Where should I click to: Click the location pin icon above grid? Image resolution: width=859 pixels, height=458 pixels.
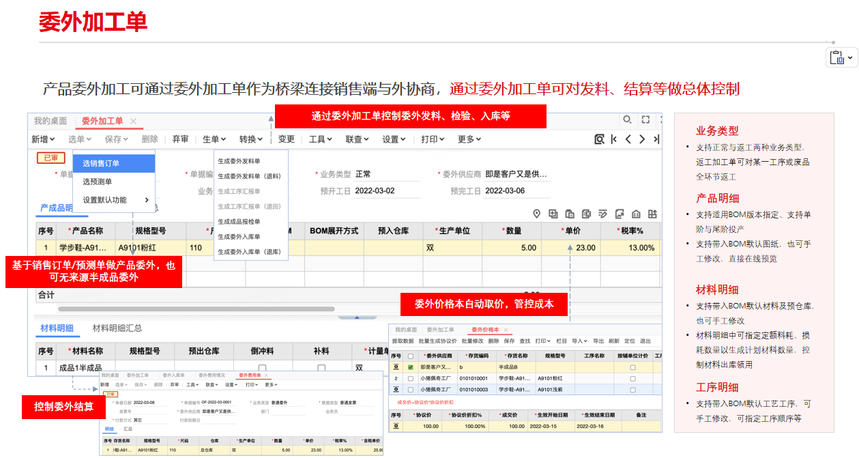pyautogui.click(x=537, y=214)
